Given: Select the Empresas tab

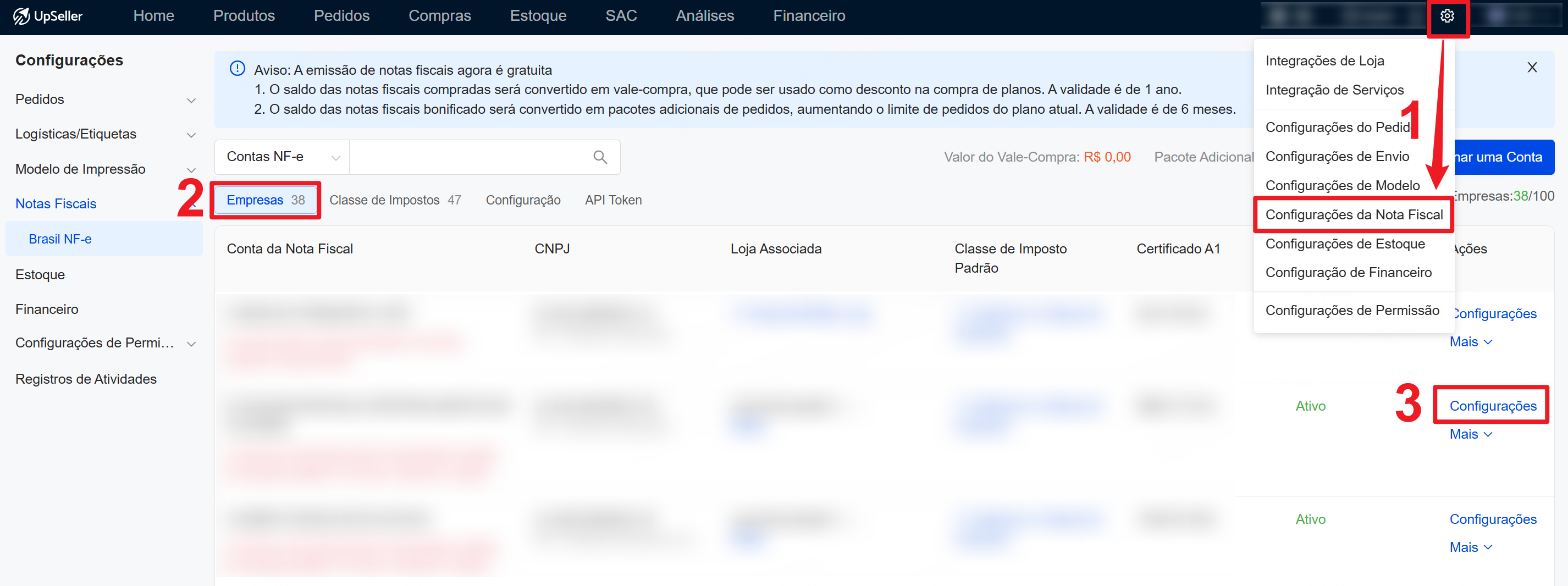Looking at the screenshot, I should (266, 200).
